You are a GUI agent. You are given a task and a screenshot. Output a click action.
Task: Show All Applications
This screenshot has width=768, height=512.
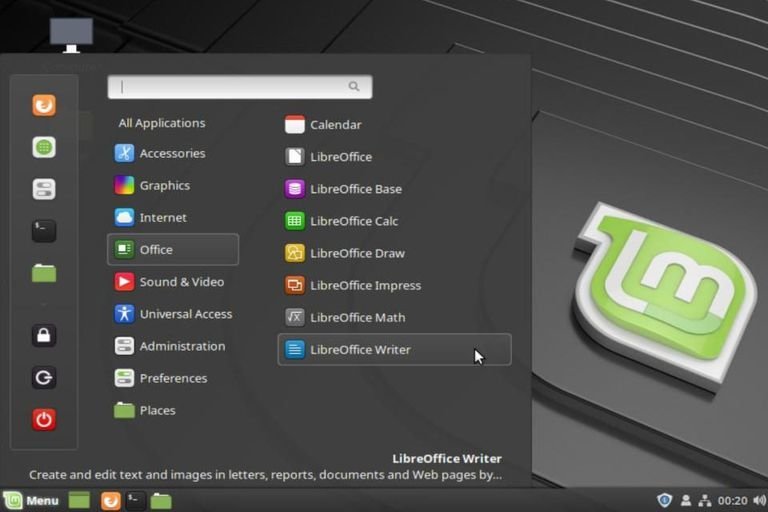(162, 123)
